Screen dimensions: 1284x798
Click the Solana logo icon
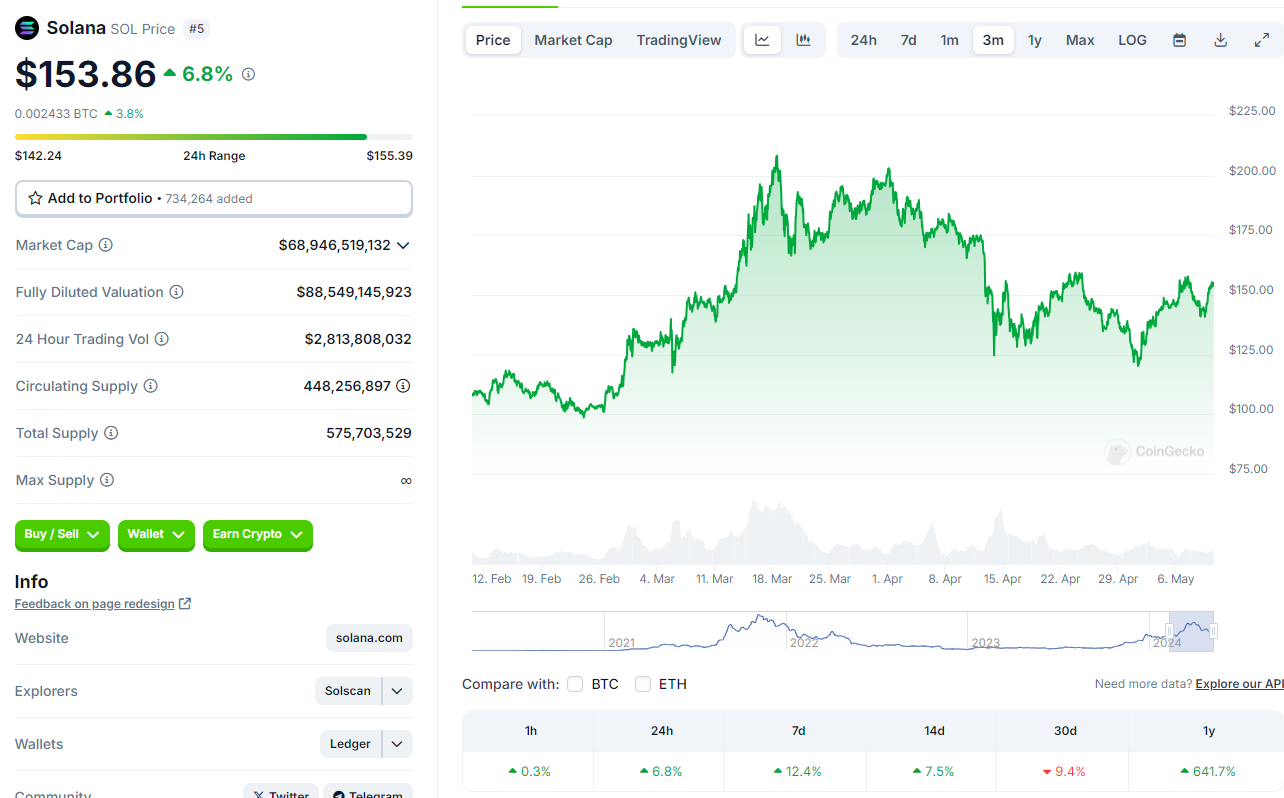[27, 28]
